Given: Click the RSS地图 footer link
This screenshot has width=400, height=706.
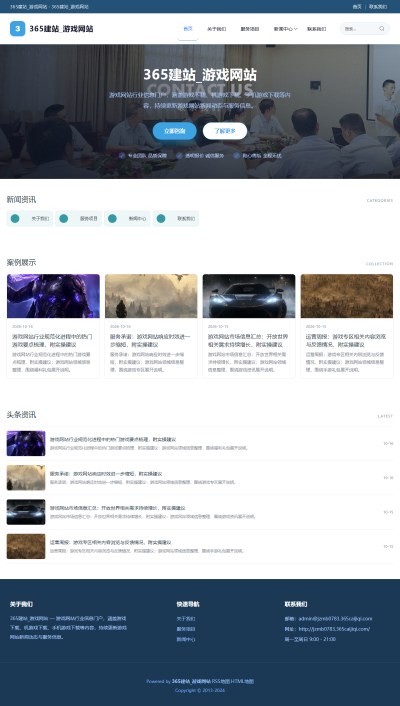Looking at the screenshot, I should [x=221, y=682].
